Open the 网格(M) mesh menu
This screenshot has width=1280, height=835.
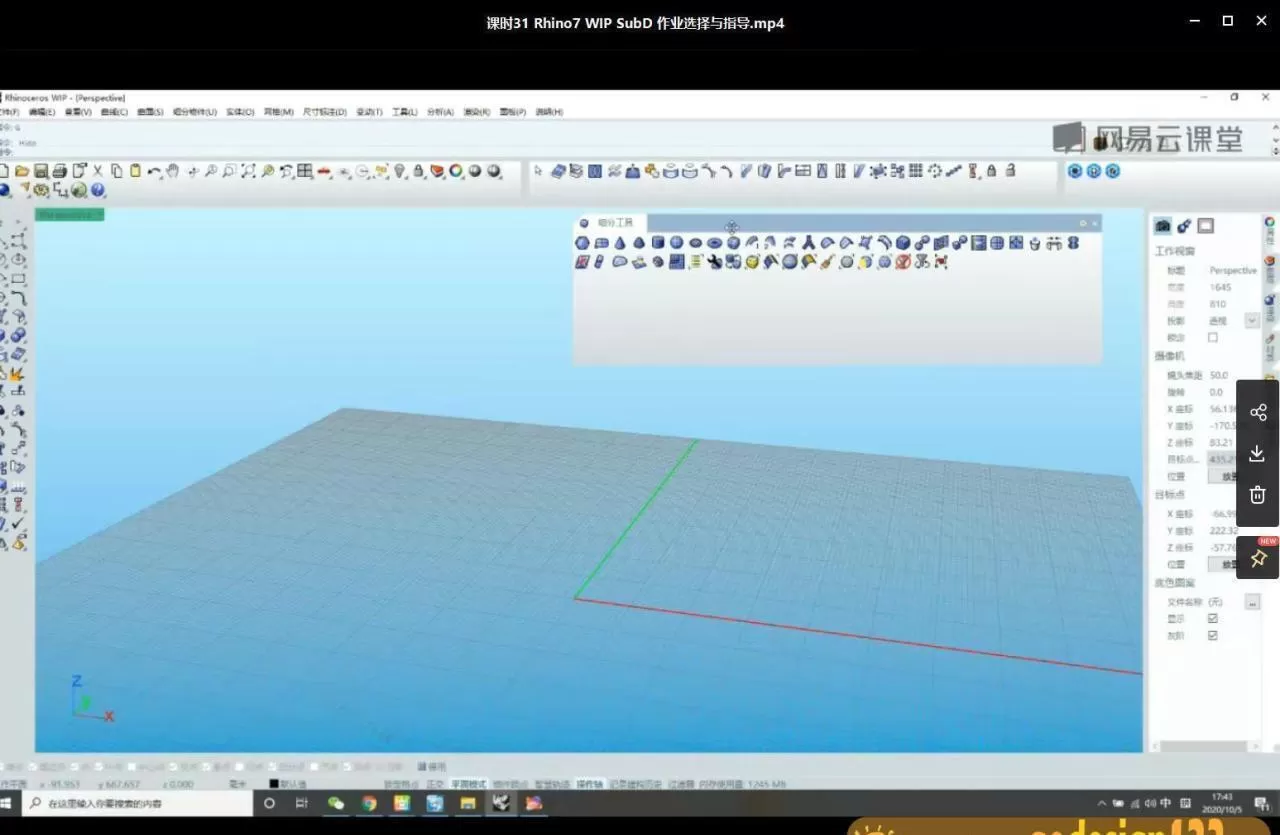[278, 112]
